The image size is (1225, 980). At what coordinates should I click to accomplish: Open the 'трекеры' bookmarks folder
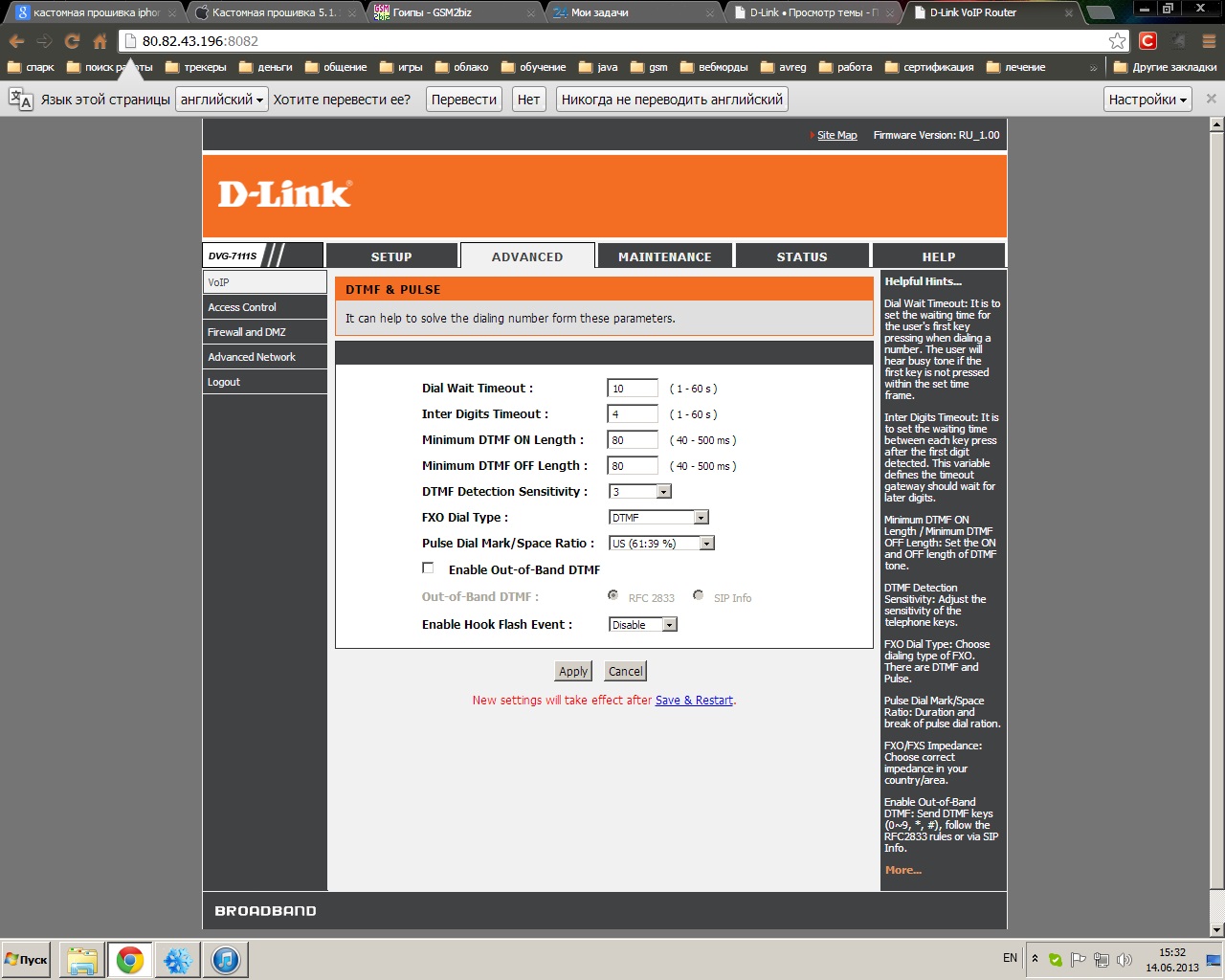pyautogui.click(x=196, y=67)
